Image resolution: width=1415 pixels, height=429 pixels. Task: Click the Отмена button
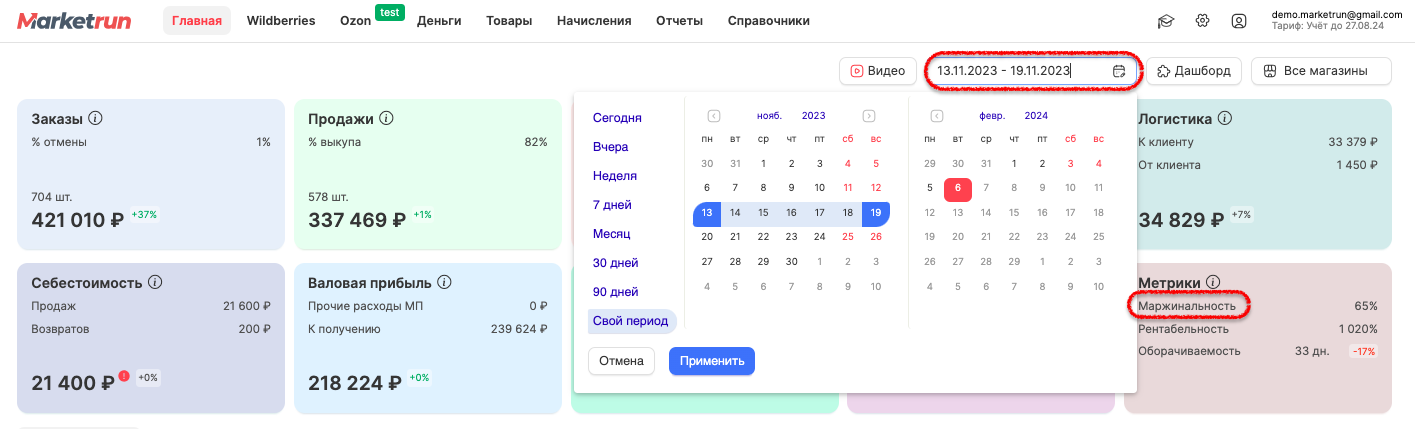tap(621, 361)
